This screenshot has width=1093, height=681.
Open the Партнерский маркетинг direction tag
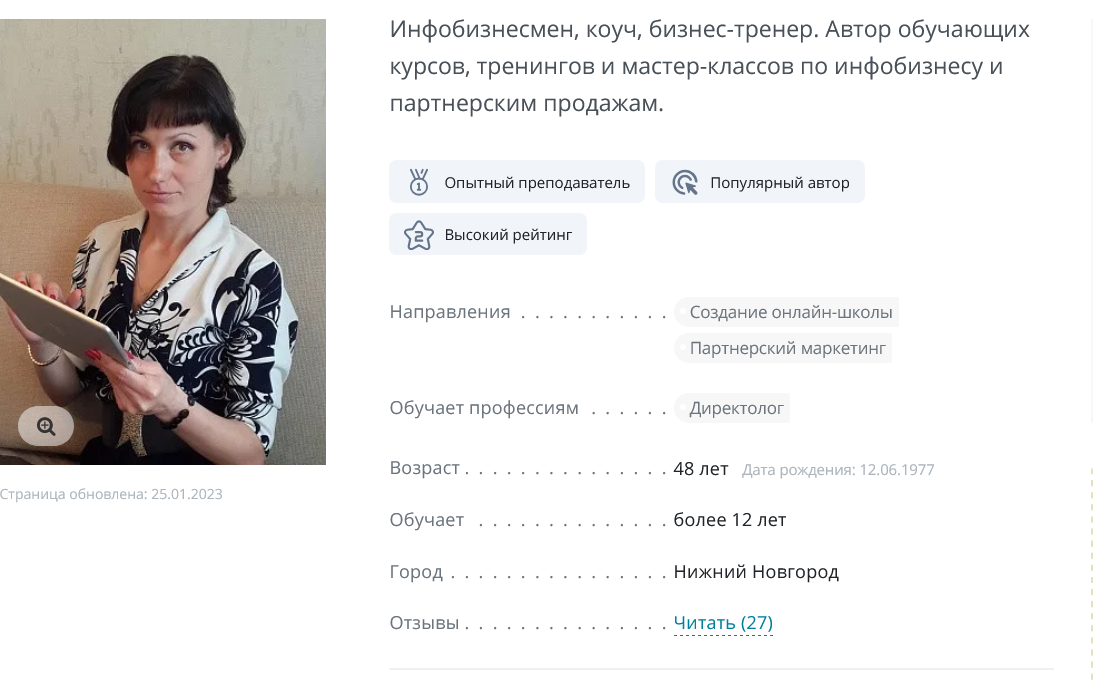tap(783, 348)
